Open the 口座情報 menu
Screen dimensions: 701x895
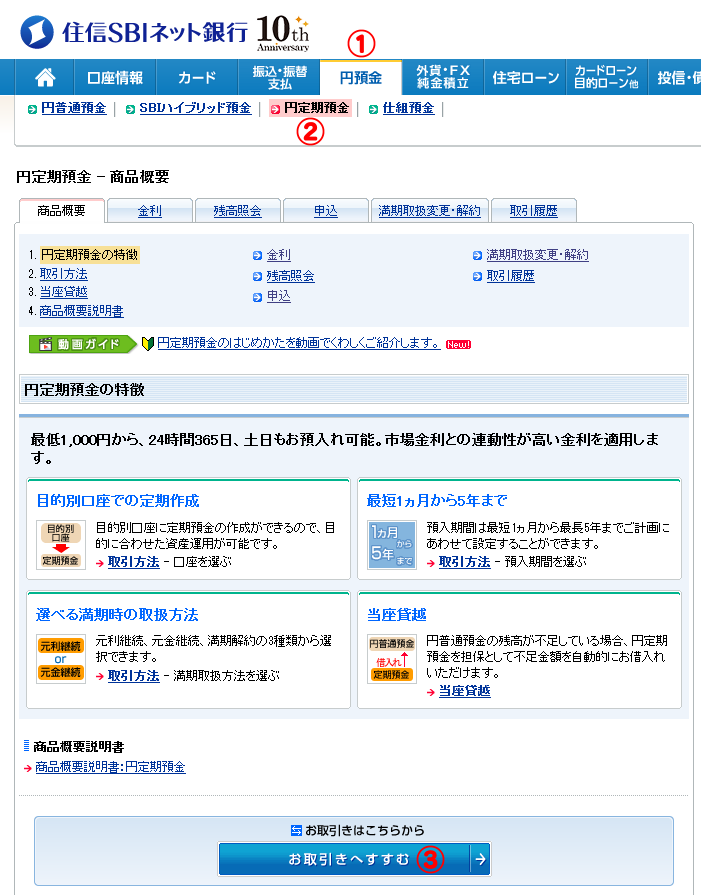115,77
